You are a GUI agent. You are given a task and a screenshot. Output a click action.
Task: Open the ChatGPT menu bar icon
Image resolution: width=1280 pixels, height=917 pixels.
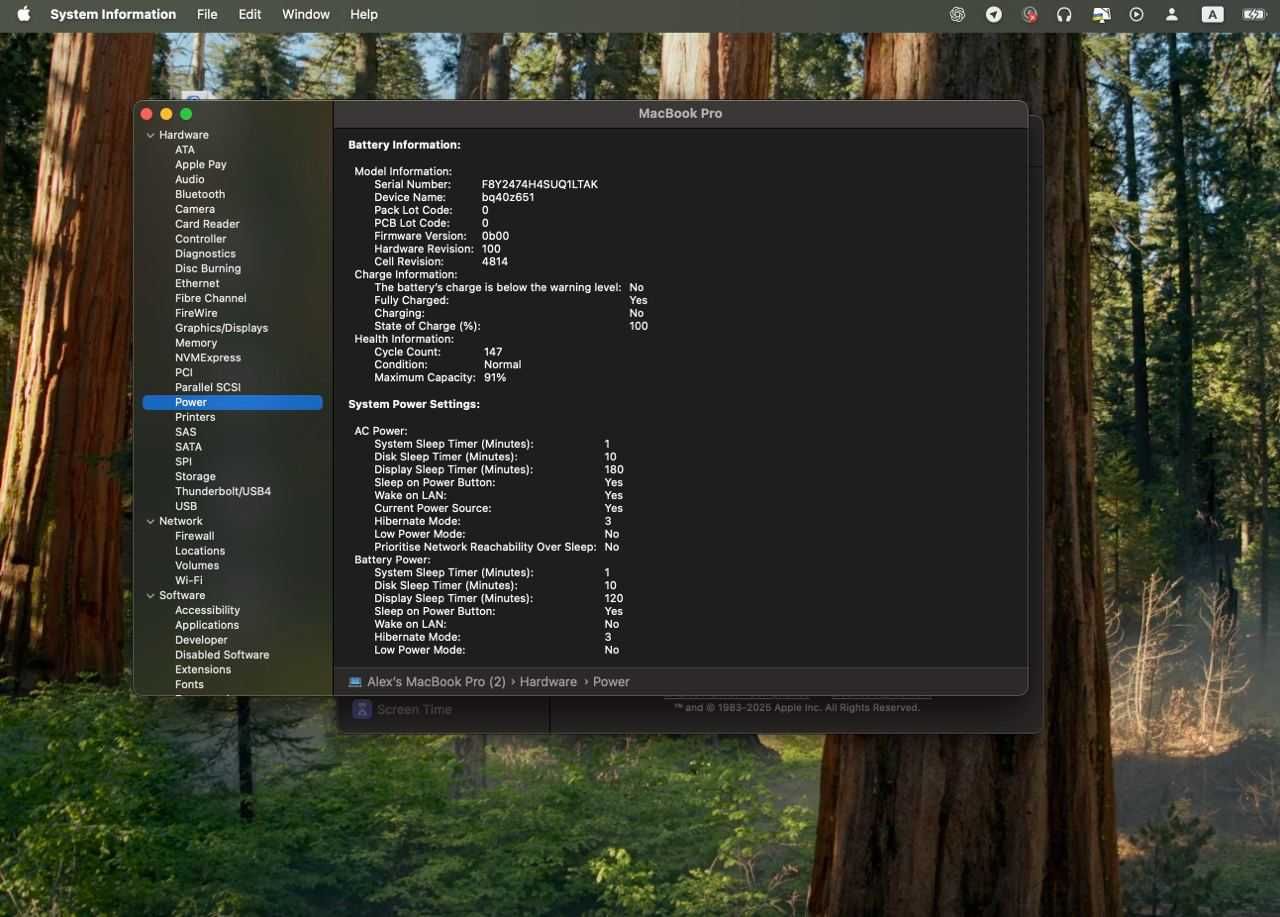[957, 14]
